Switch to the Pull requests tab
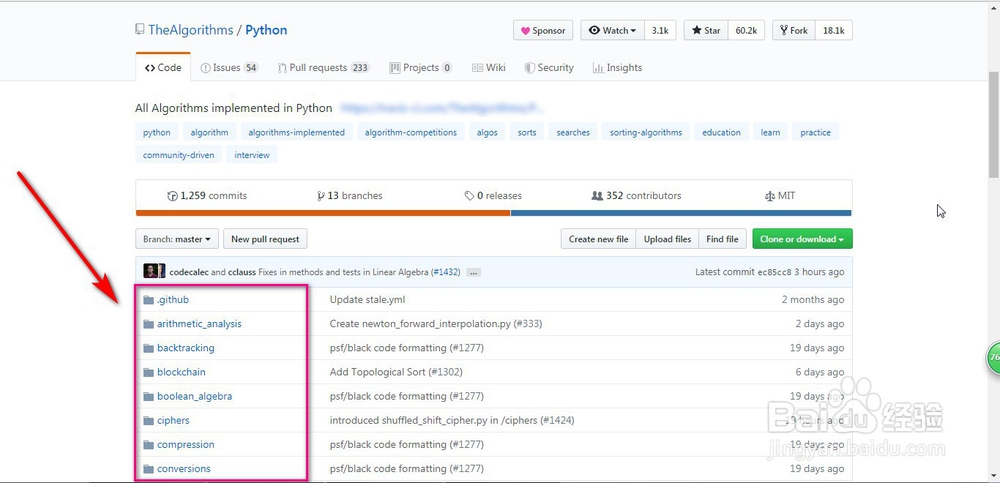The image size is (1000, 483). coord(323,68)
